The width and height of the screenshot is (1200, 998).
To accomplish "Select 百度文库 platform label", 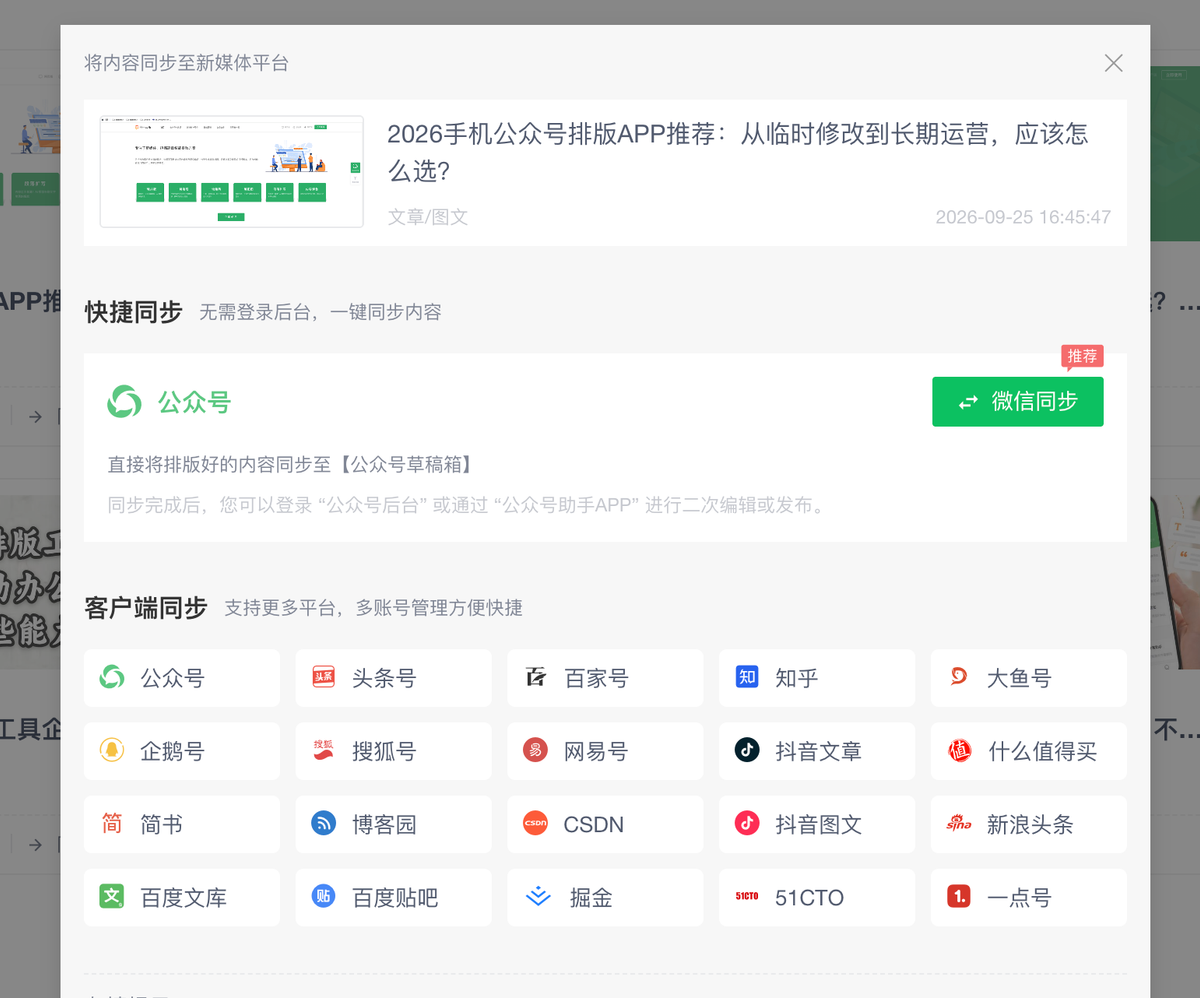I will (x=184, y=897).
